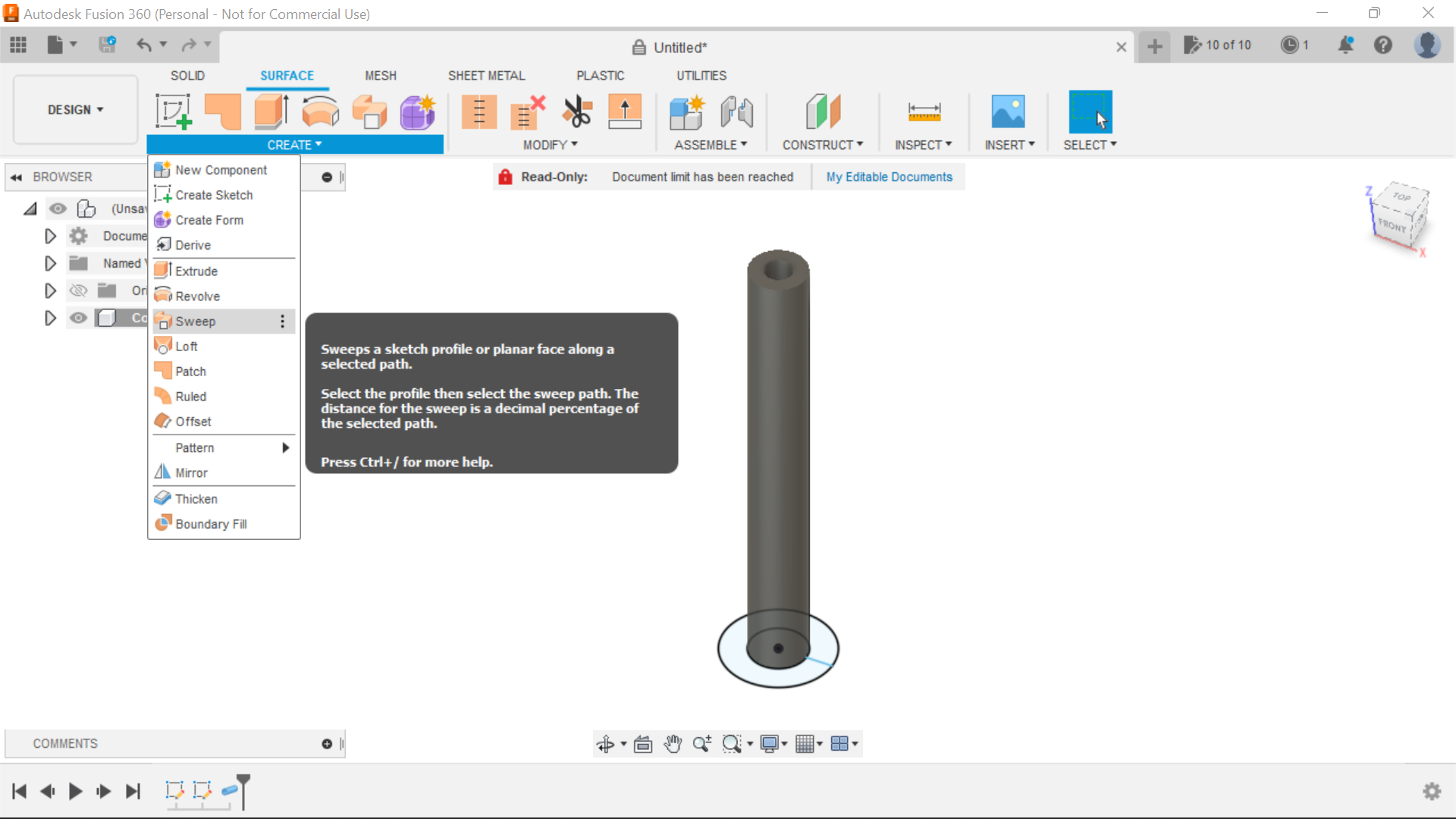This screenshot has width=1456, height=819.
Task: Click the Boundary Fill tool
Action: pyautogui.click(x=211, y=524)
